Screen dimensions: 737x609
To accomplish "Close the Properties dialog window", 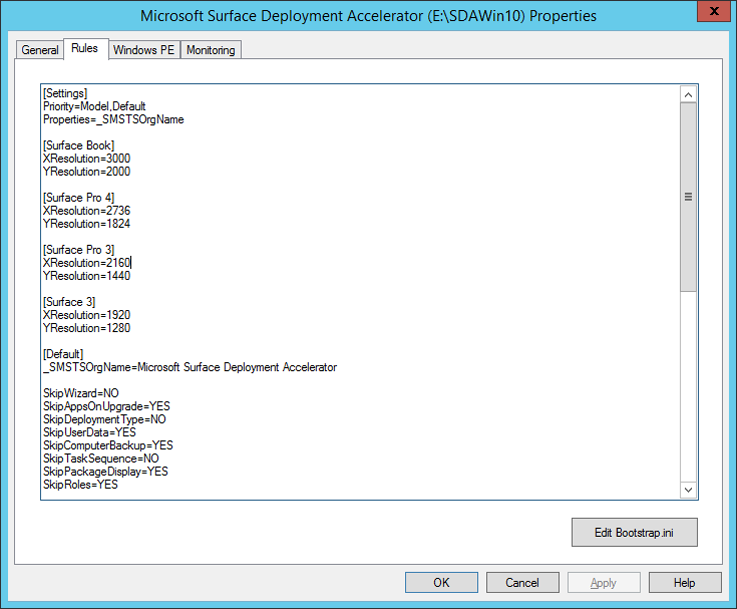I will pos(713,11).
